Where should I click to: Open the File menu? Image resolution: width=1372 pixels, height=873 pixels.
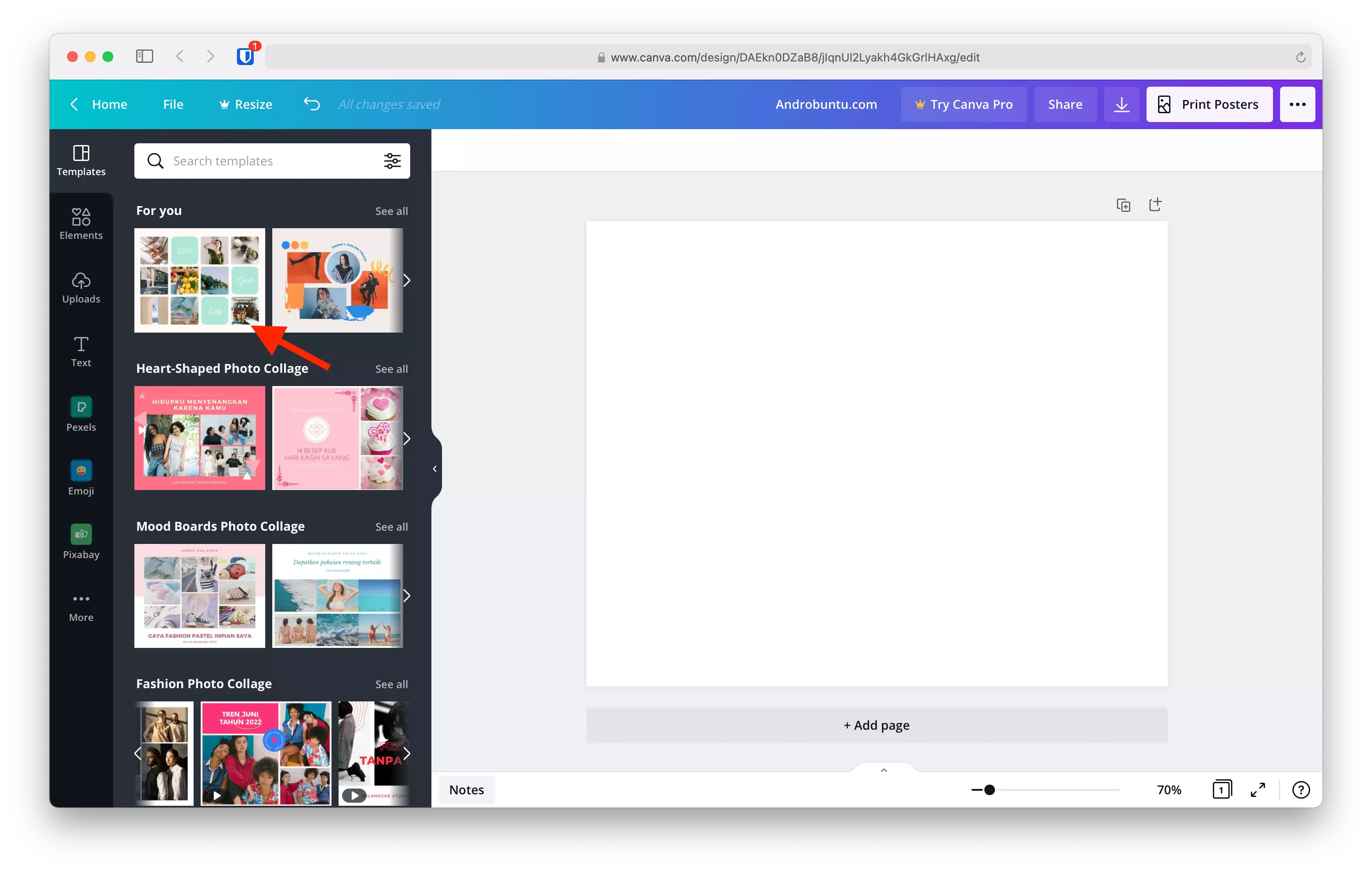(x=173, y=104)
